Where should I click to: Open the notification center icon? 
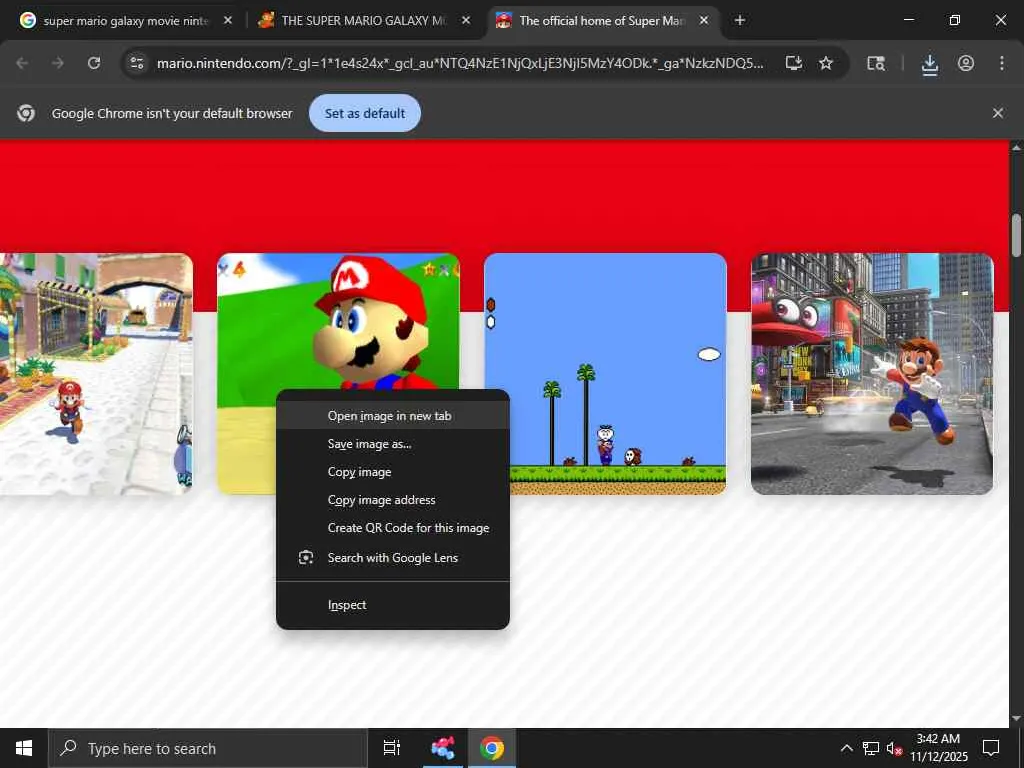[991, 748]
